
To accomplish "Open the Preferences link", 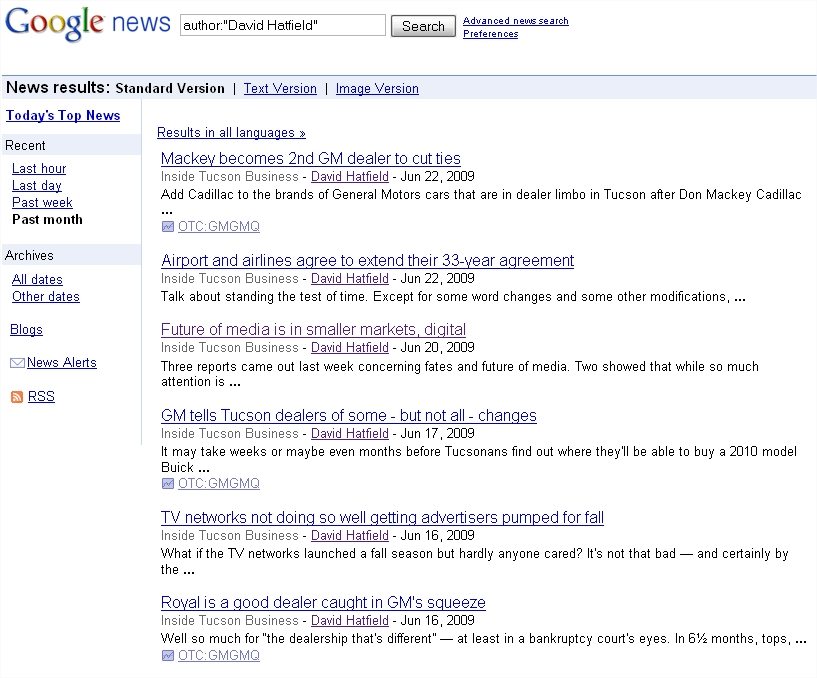I will [x=490, y=34].
